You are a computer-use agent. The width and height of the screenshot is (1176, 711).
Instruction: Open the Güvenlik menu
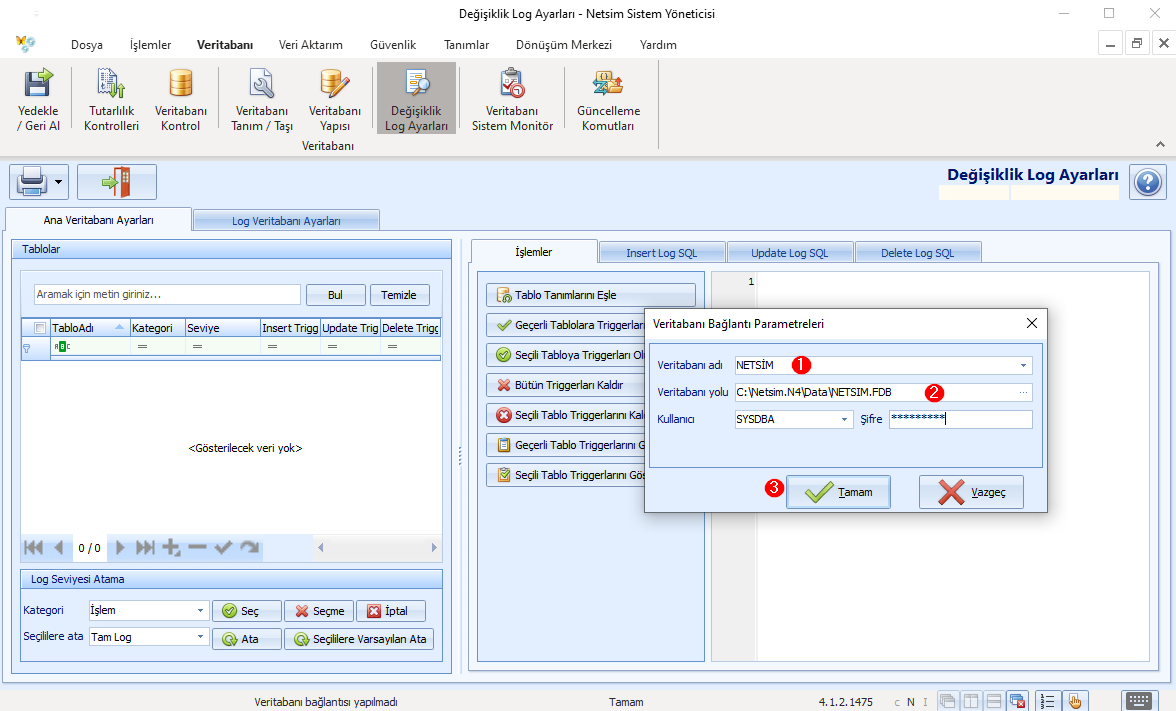click(x=393, y=45)
